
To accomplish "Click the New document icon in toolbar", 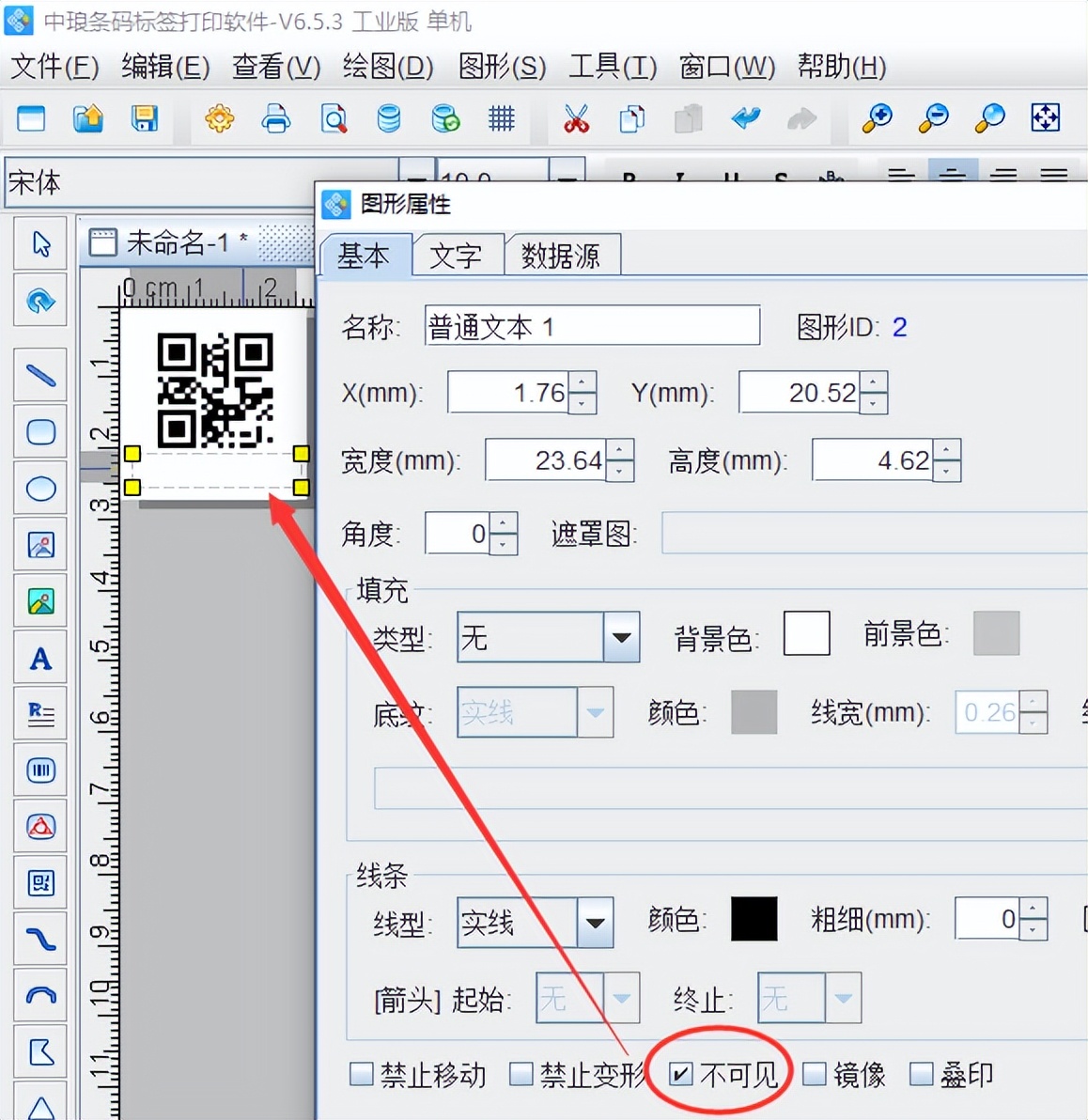I will coord(31,118).
